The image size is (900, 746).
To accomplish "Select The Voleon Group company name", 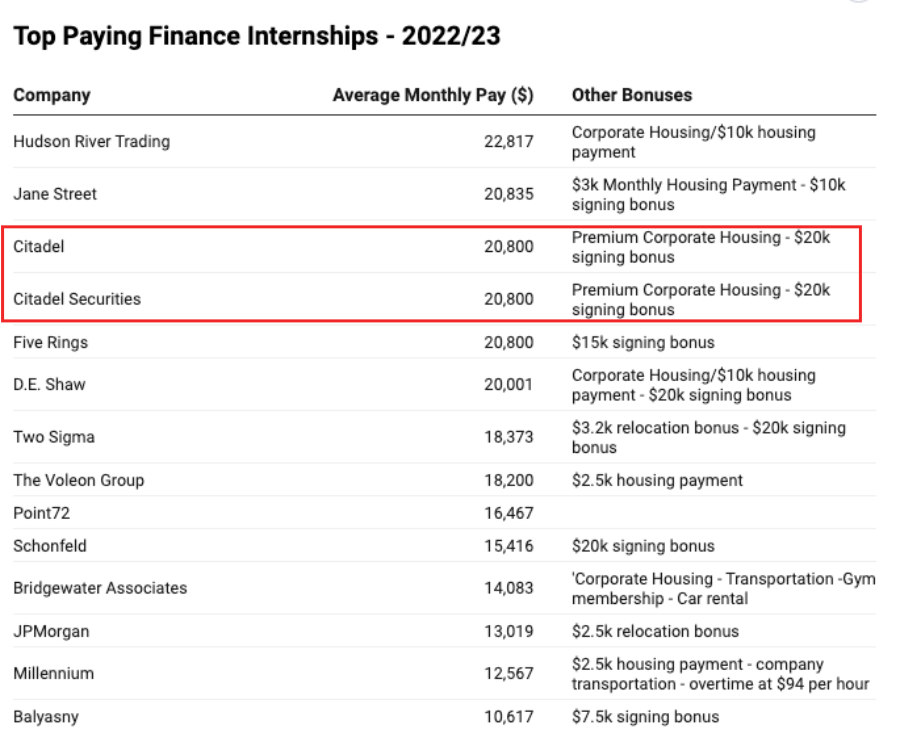I will click(79, 480).
